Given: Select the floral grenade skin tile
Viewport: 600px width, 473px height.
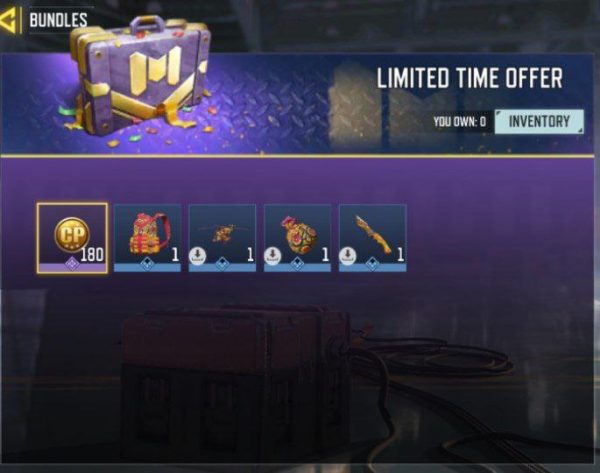Looking at the screenshot, I should pos(297,238).
